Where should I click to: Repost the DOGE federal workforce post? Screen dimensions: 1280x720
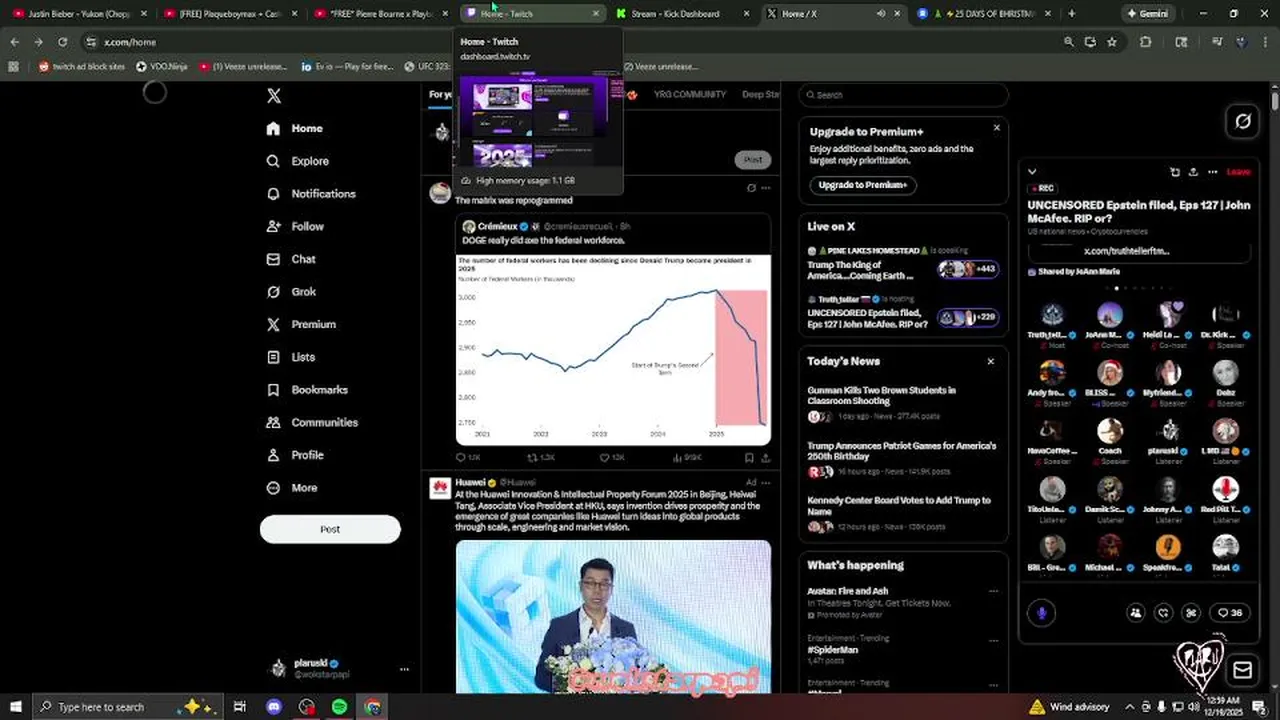tap(540, 458)
